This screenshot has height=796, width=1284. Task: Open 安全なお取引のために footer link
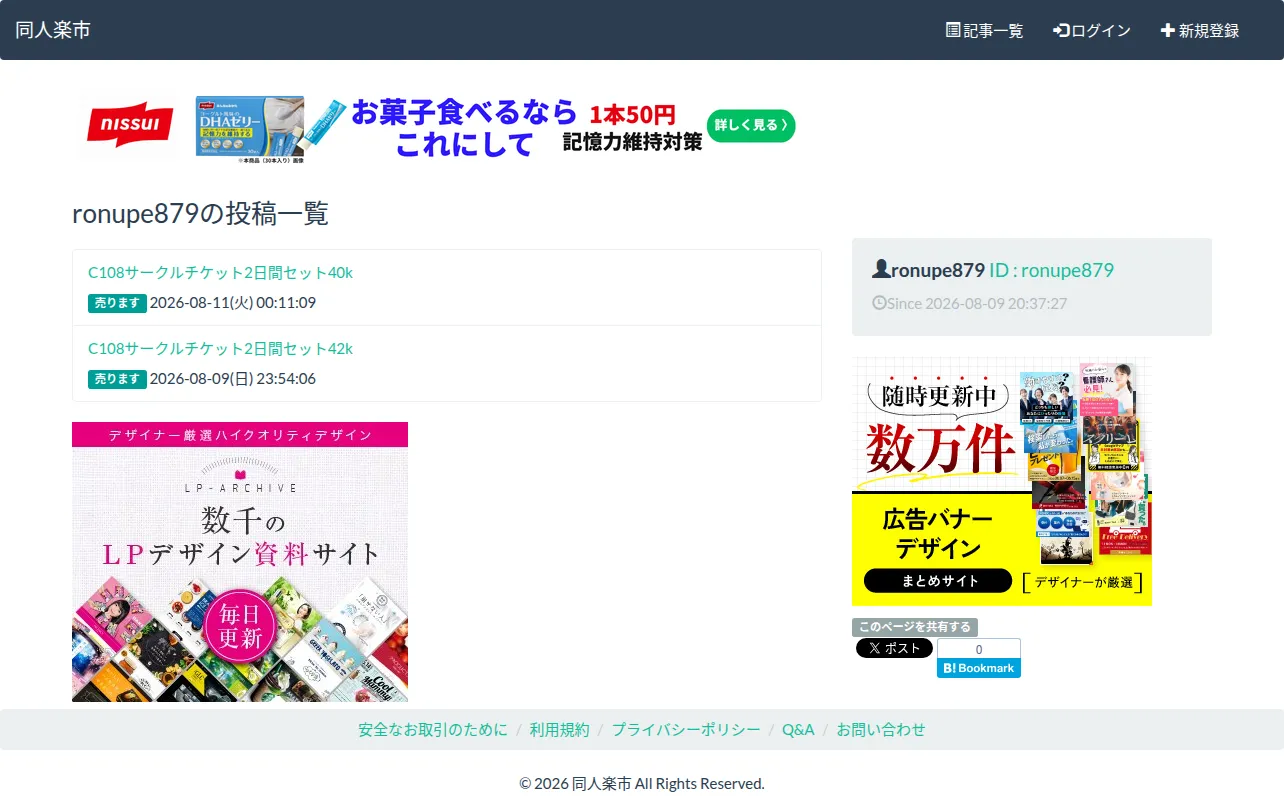pyautogui.click(x=433, y=730)
